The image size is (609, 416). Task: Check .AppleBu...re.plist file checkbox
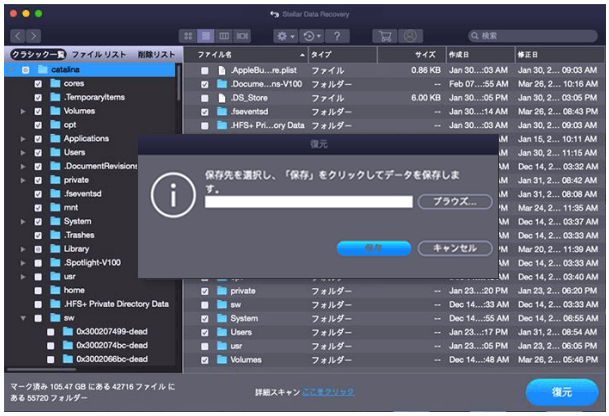point(205,71)
